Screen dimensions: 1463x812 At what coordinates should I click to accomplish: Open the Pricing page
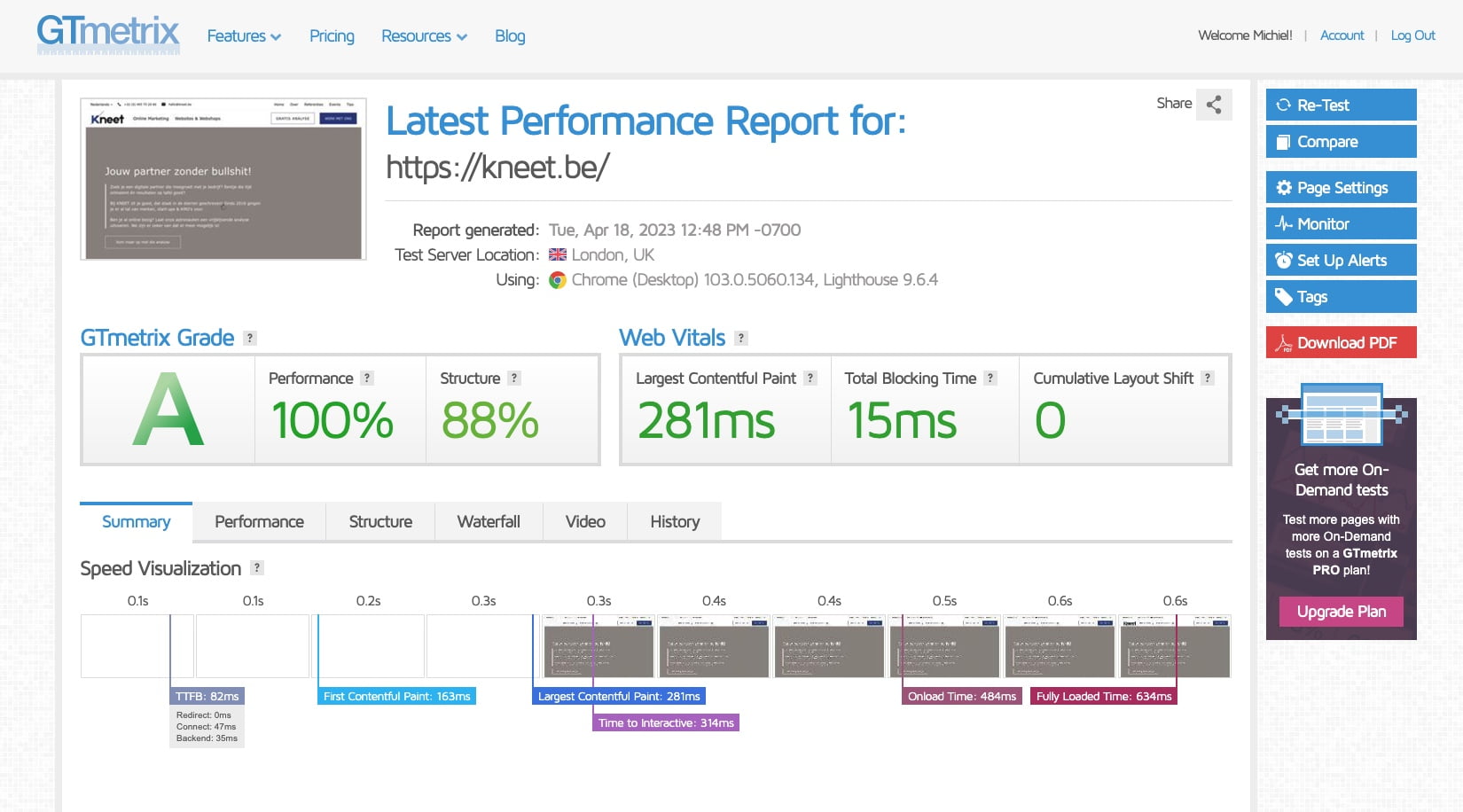[332, 36]
